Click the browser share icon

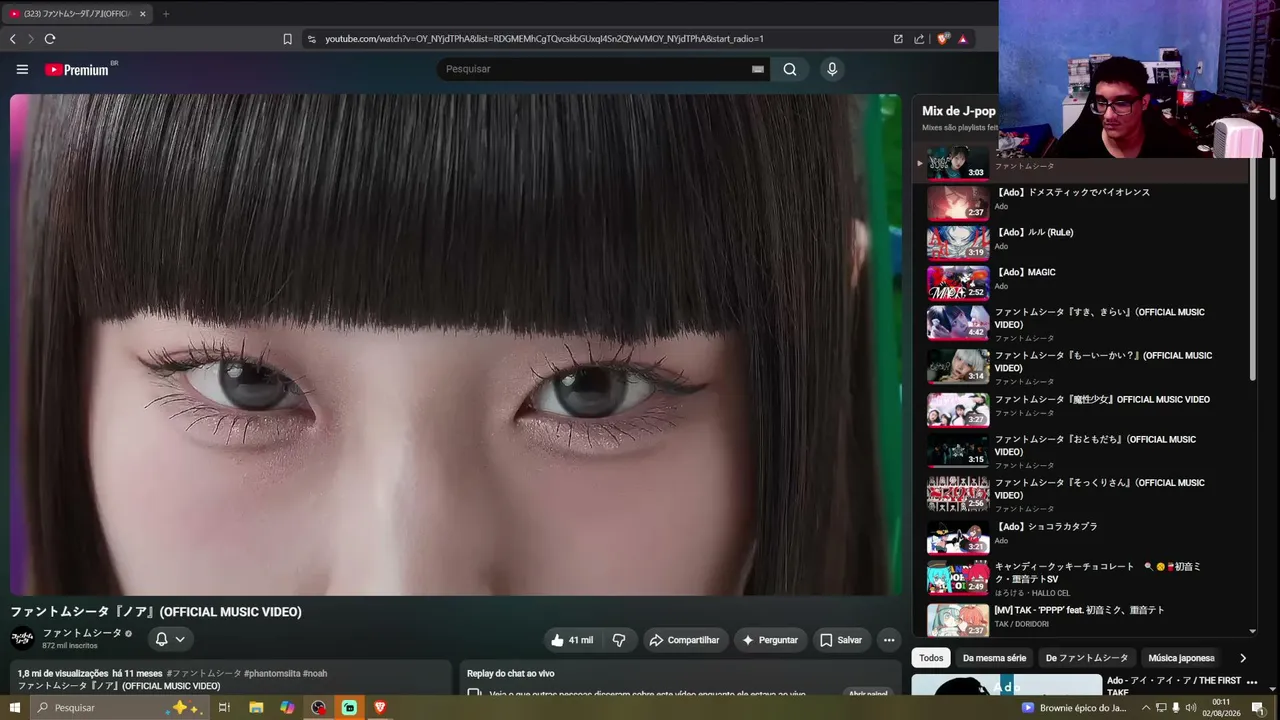(919, 39)
